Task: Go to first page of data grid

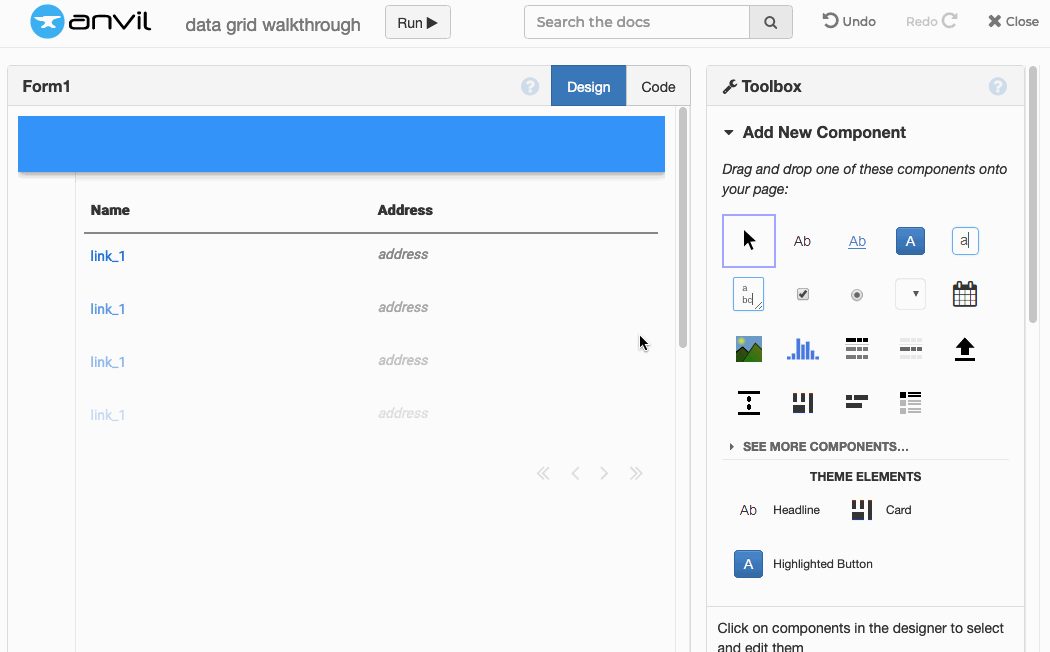Action: 543,474
